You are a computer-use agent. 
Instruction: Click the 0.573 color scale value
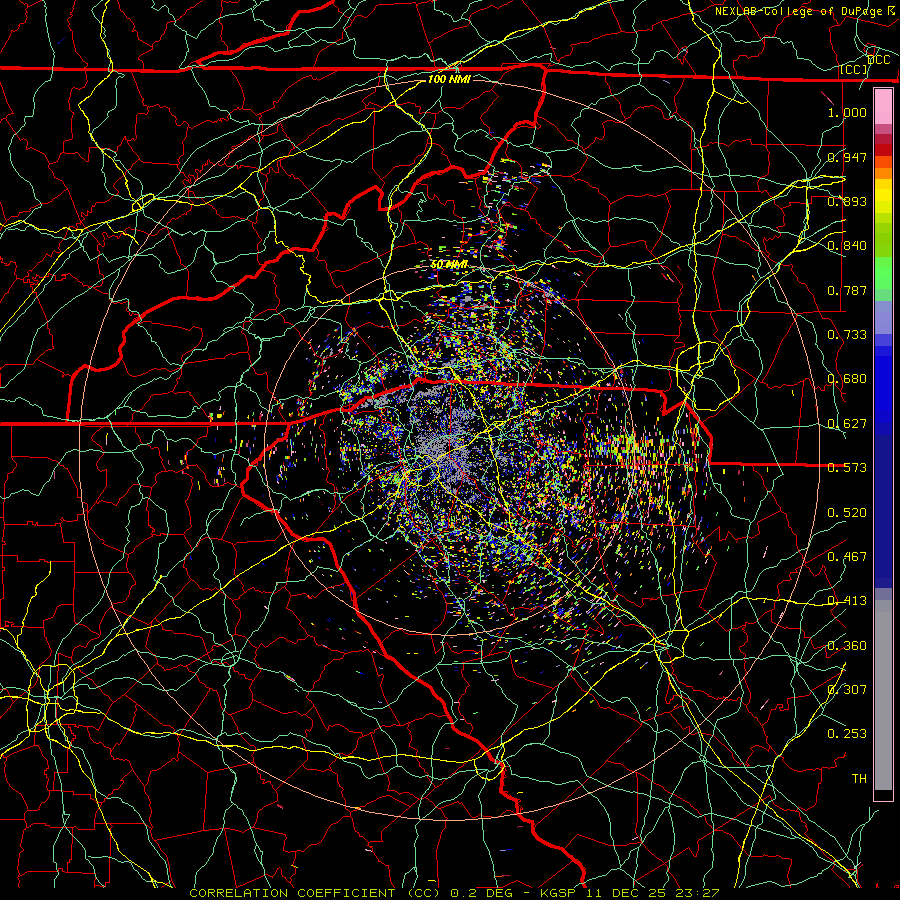click(847, 468)
